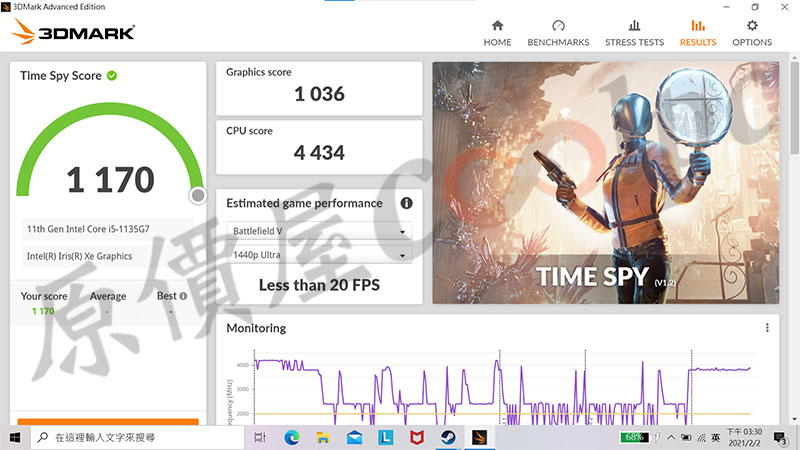Image resolution: width=800 pixels, height=450 pixels.
Task: Open Task View from the taskbar
Action: point(260,437)
